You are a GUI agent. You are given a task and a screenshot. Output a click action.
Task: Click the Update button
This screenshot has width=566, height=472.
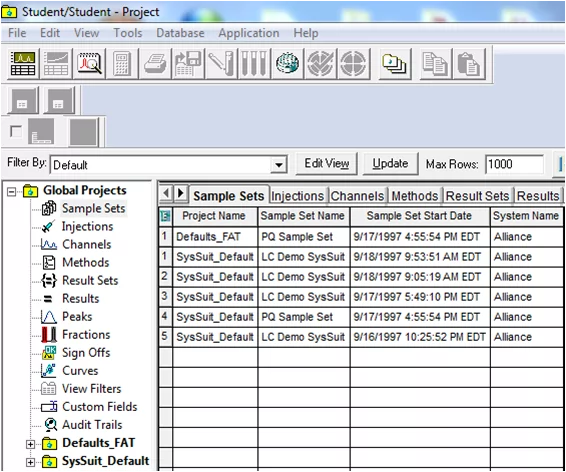point(390,164)
